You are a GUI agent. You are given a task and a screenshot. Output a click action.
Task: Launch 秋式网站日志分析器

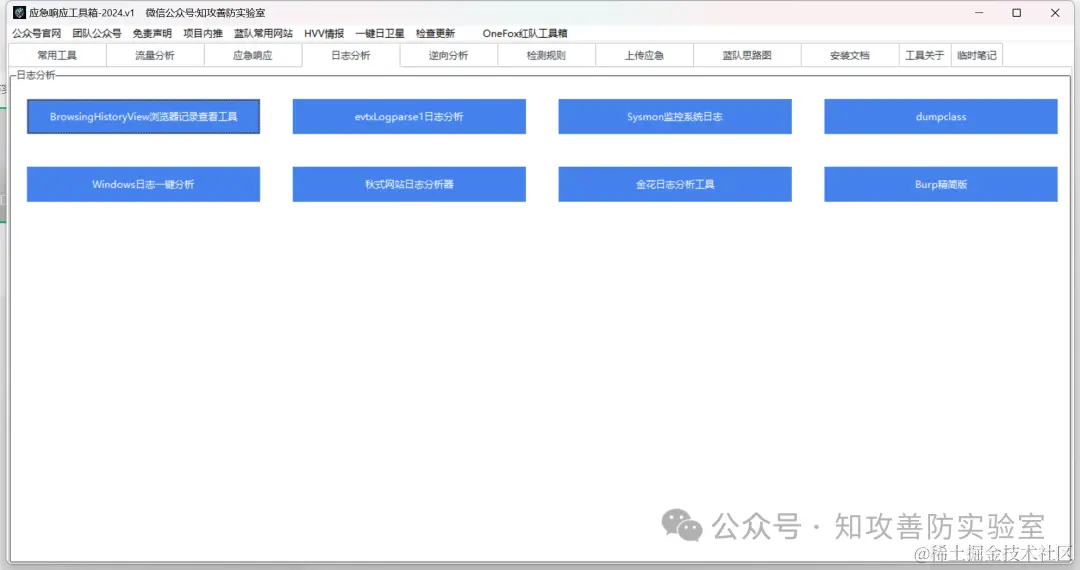coord(409,184)
